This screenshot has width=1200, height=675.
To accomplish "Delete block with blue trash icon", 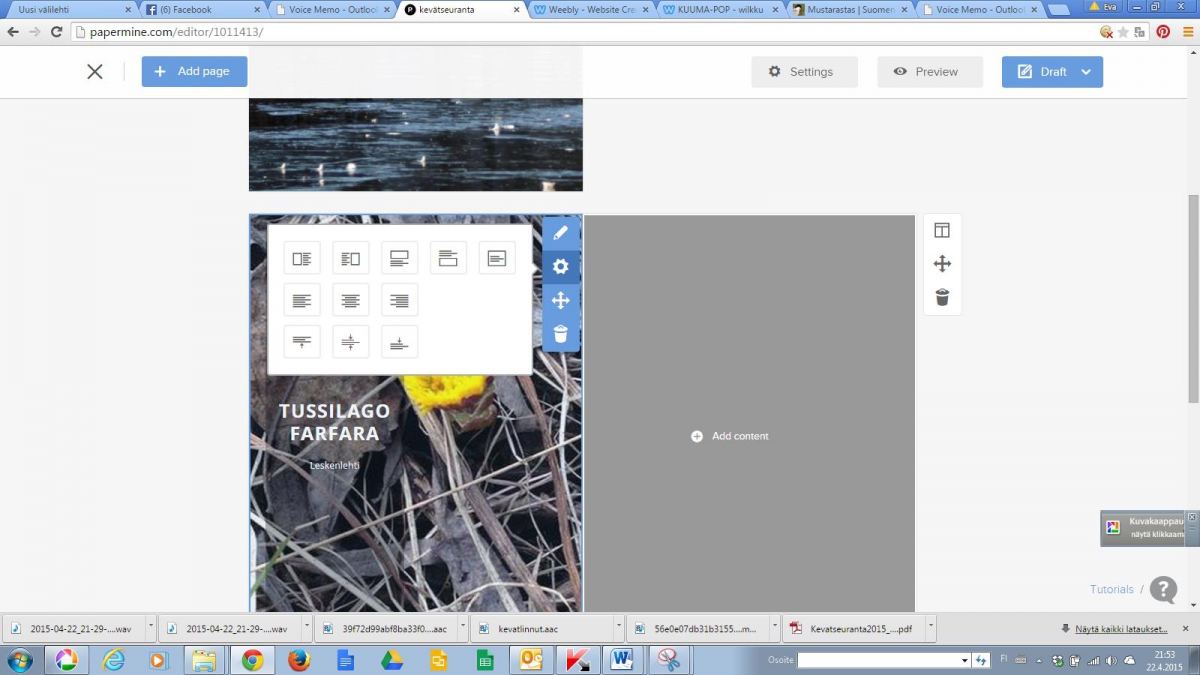I will pyautogui.click(x=561, y=334).
